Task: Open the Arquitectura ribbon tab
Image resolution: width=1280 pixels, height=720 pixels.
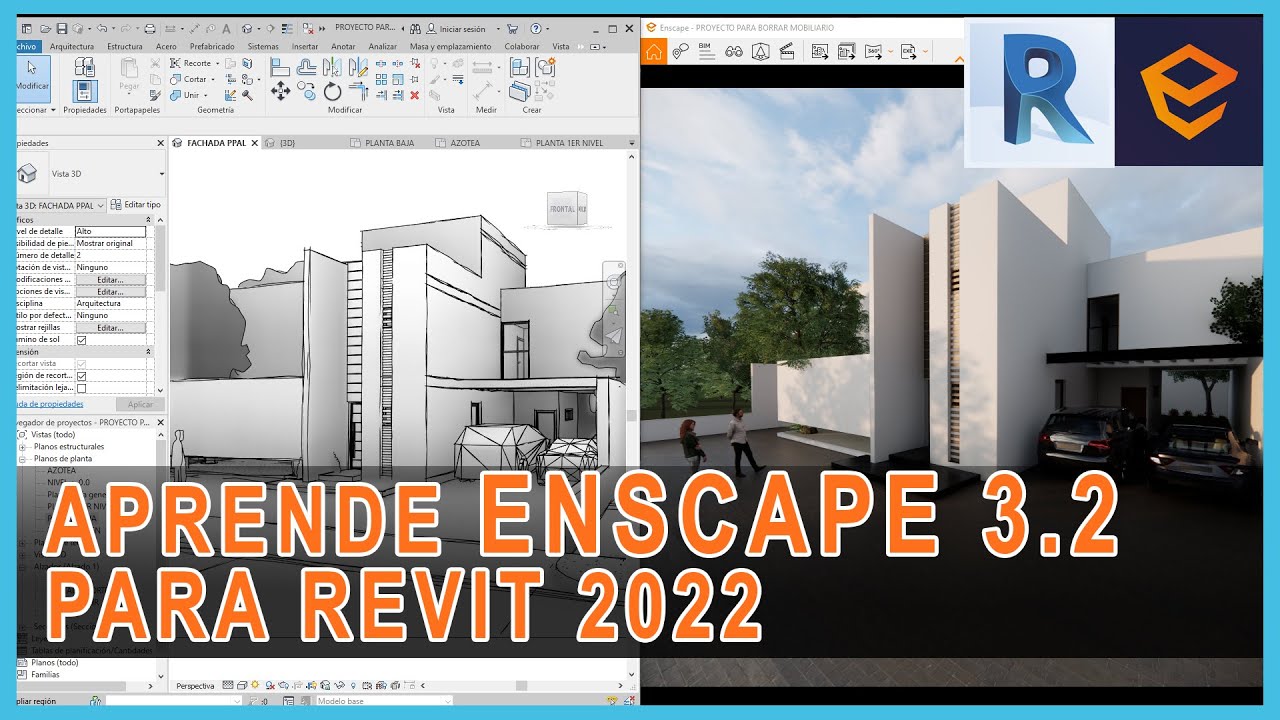Action: 72,46
